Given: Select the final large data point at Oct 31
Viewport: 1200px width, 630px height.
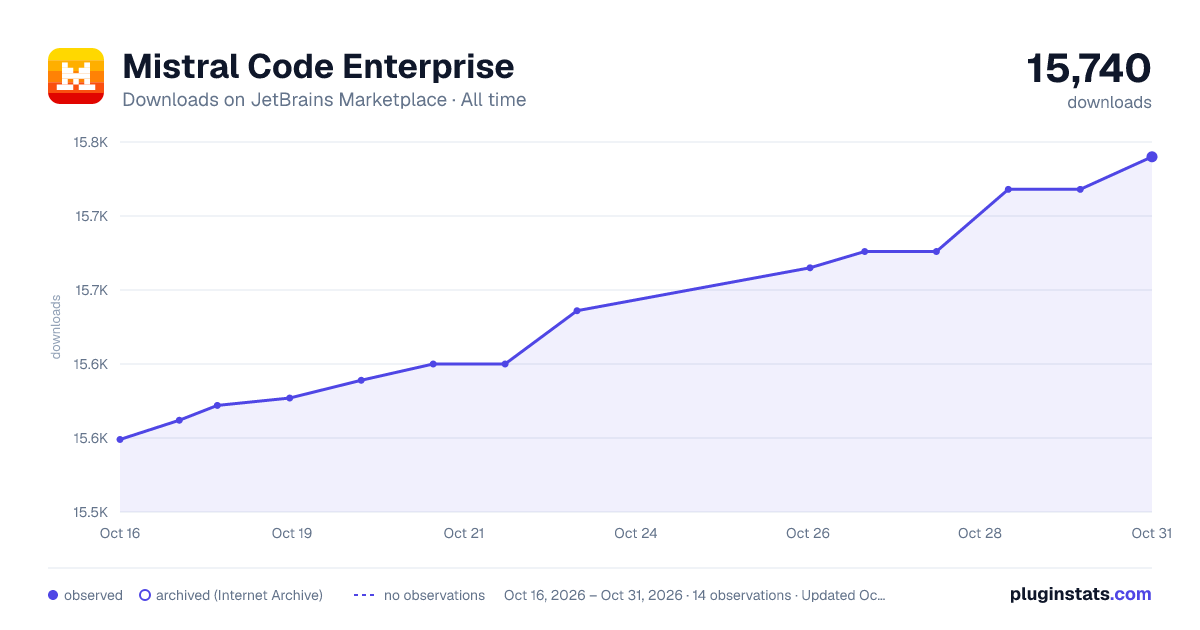Looking at the screenshot, I should (x=1152, y=157).
